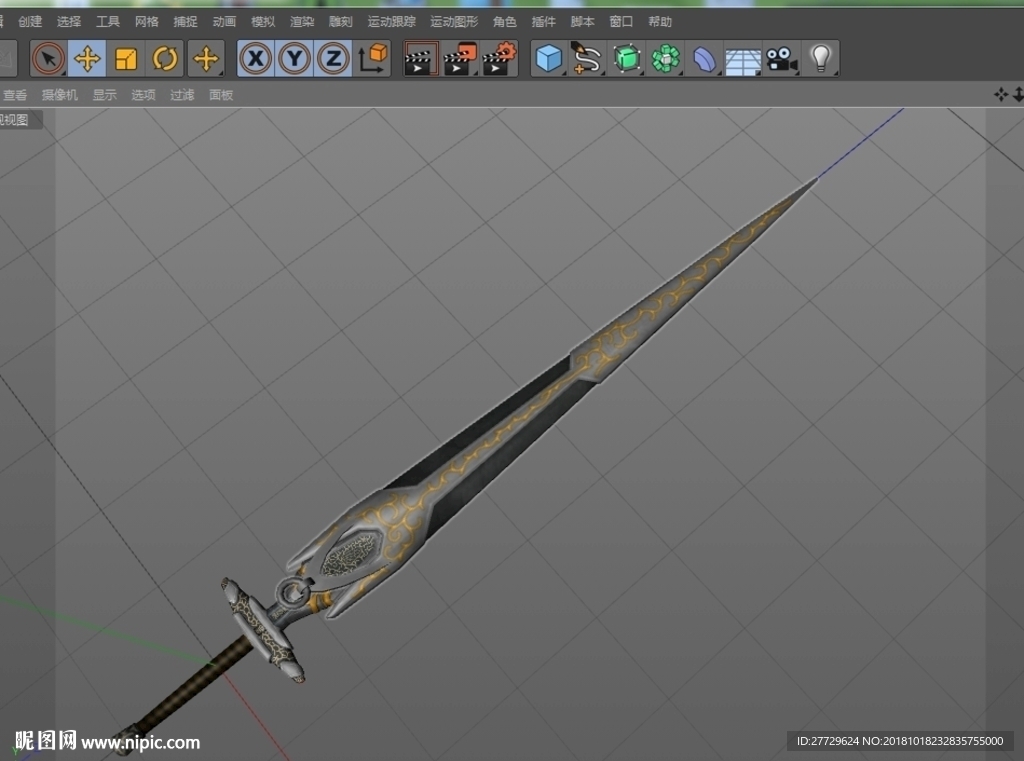Add a camera object
Viewport: 1024px width, 761px height.
click(782, 59)
